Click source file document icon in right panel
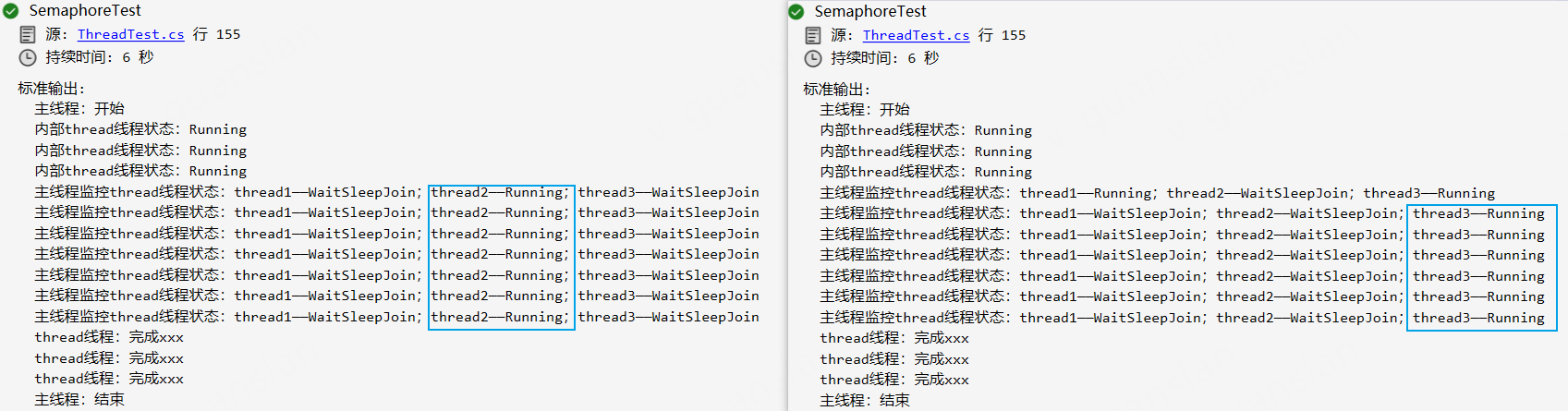This screenshot has height=411, width=1568. point(813,35)
